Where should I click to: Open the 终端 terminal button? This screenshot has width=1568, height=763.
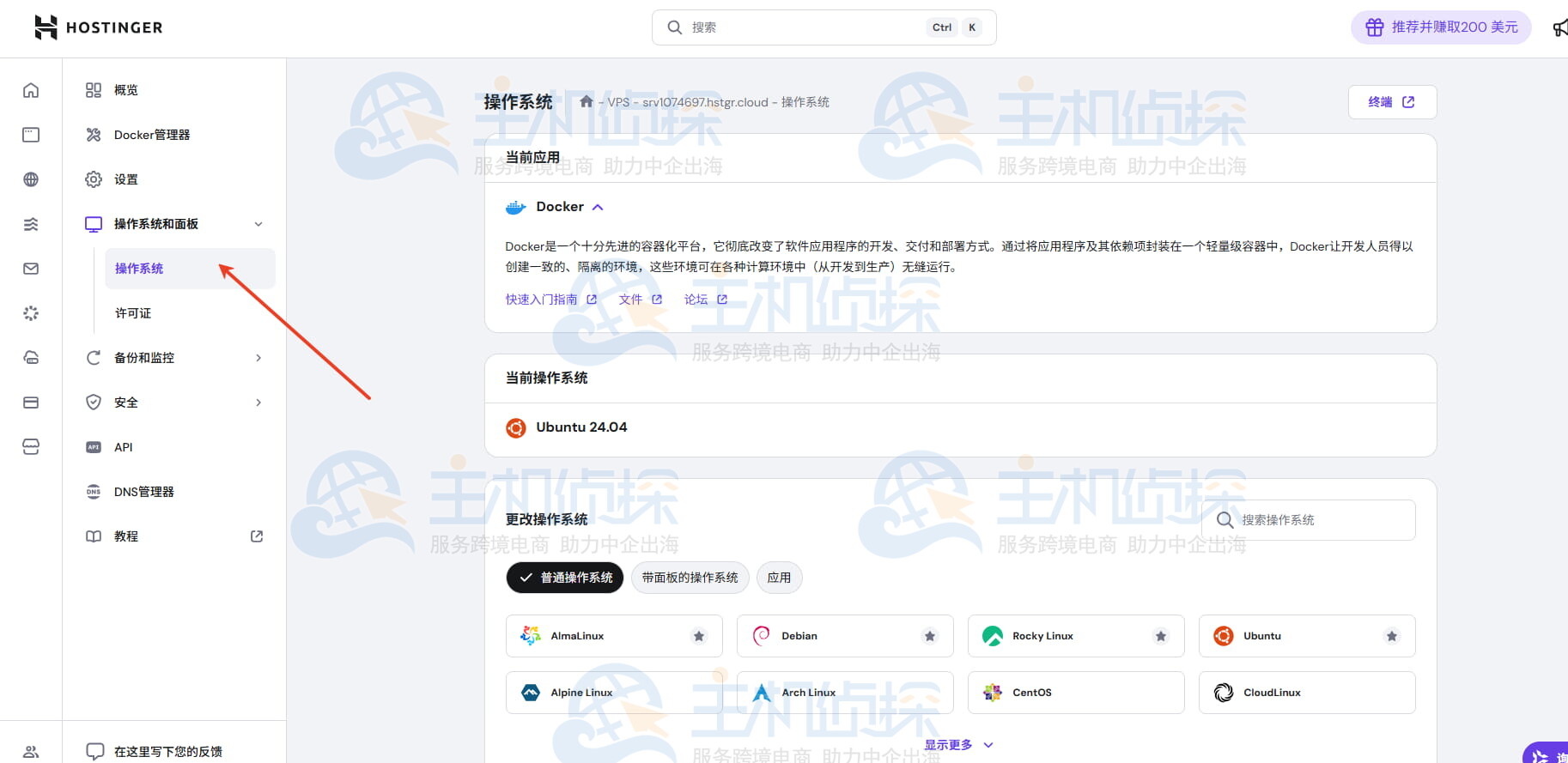click(1391, 102)
